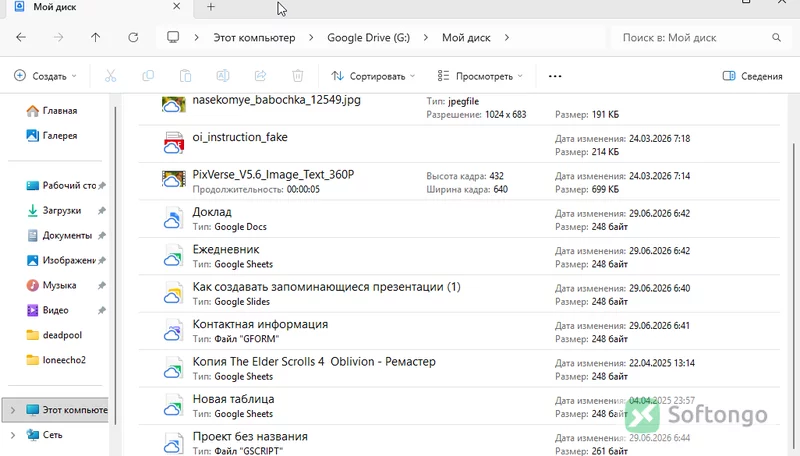
Task: Click Google Drive (G:) breadcrumb
Action: point(368,38)
